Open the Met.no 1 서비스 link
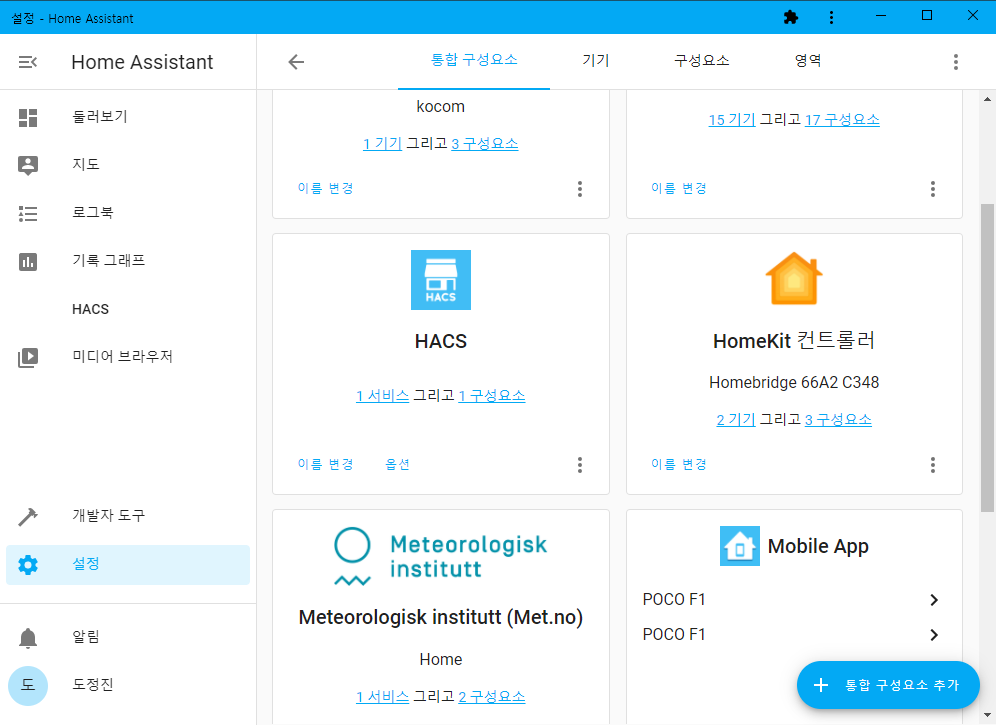Screen dimensions: 996x725 [x=382, y=697]
